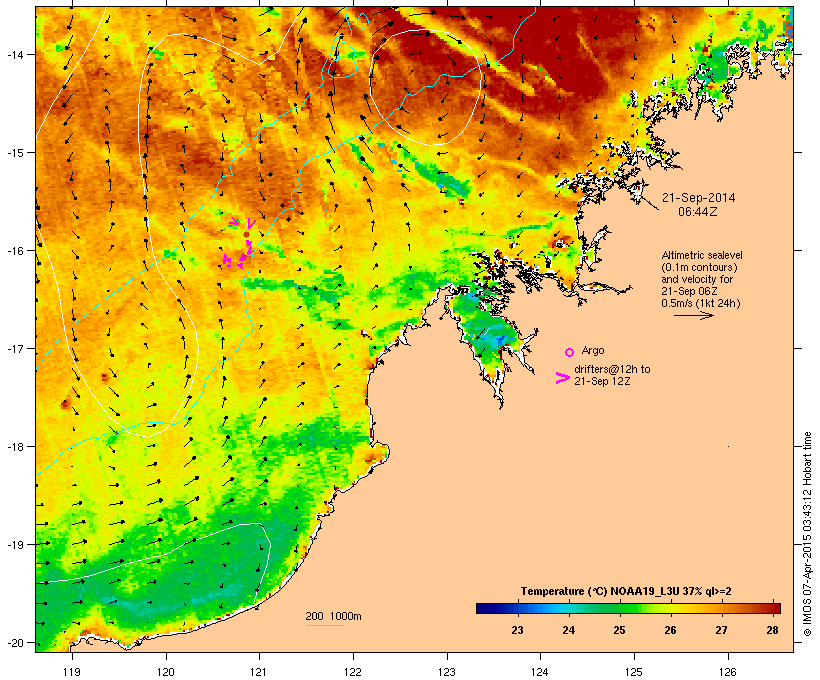
Task: Click the magenta drifters arrowhead legend symbol
Action: [x=562, y=378]
